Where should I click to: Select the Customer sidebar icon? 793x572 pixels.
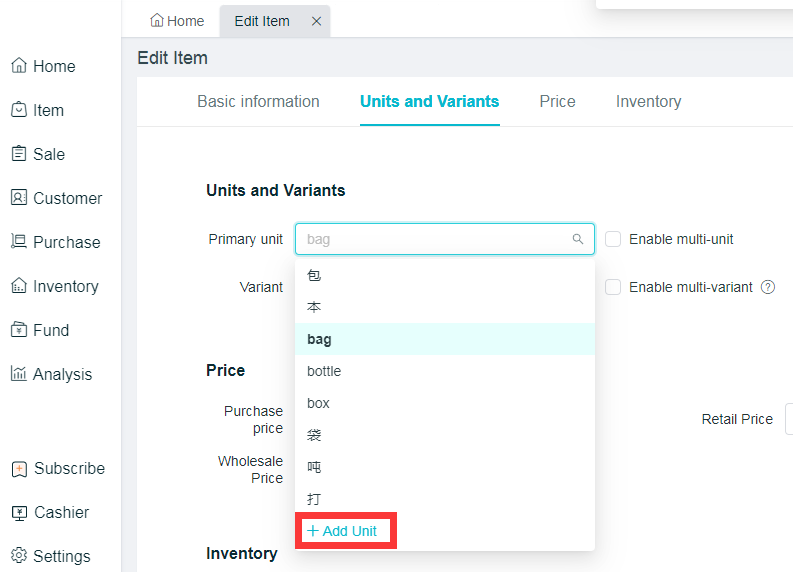coord(18,198)
